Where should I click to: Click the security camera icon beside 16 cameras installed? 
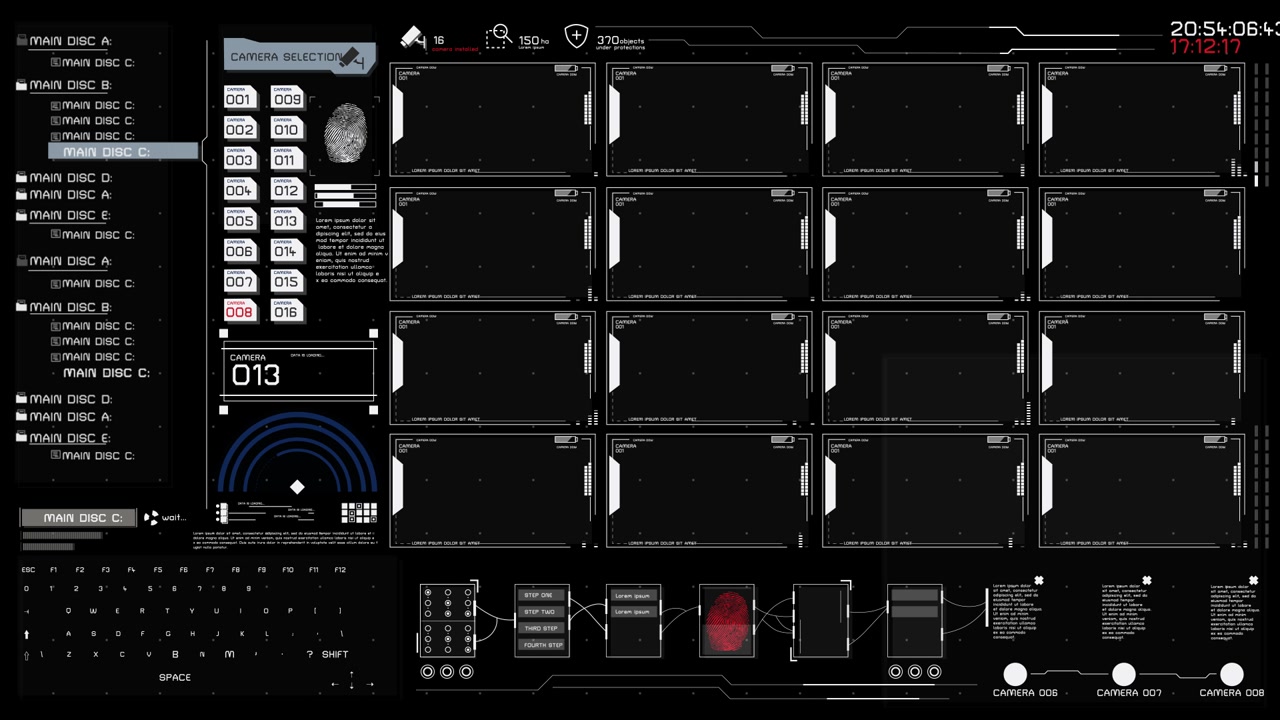412,37
